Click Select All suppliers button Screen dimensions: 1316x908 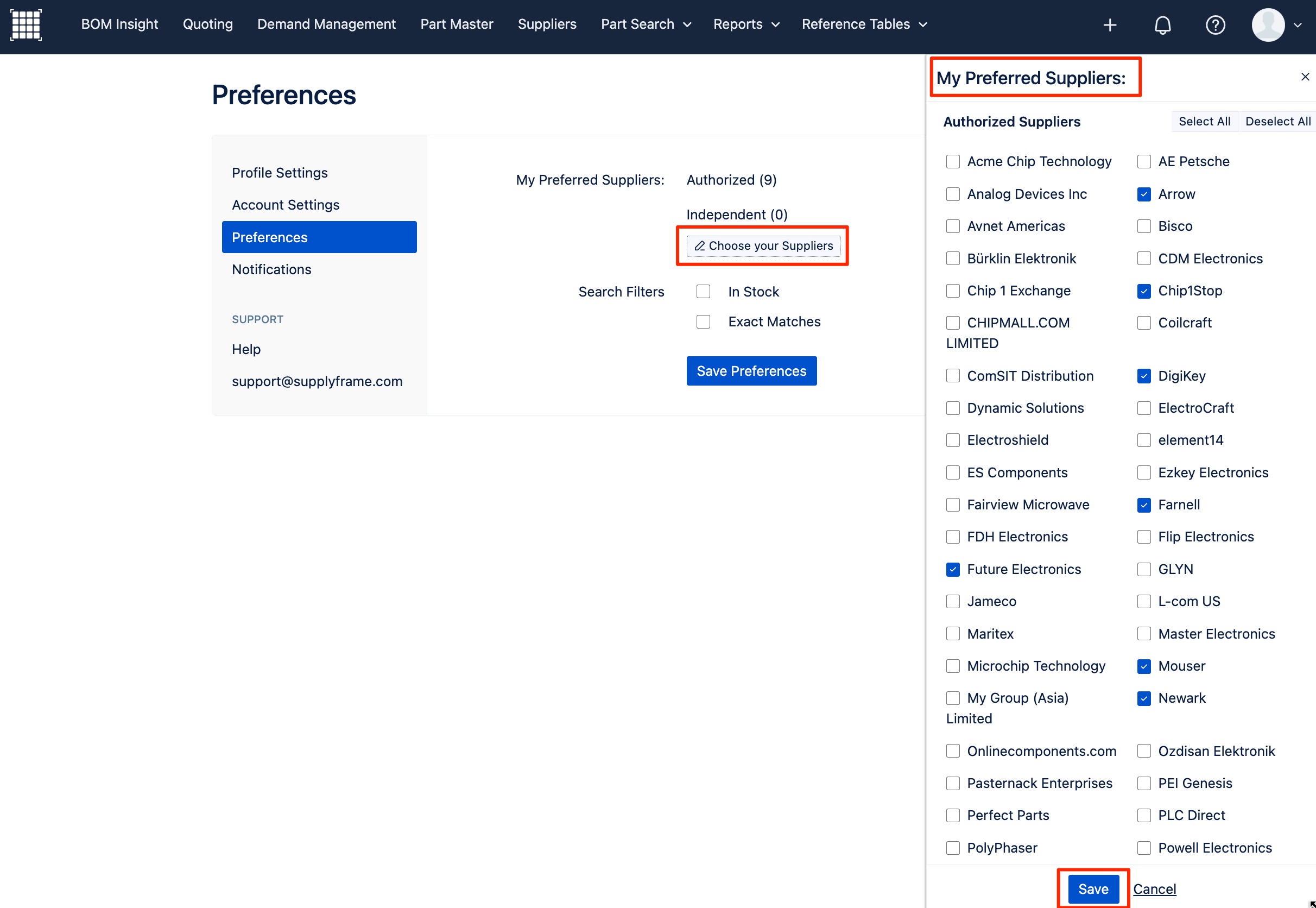[1204, 122]
